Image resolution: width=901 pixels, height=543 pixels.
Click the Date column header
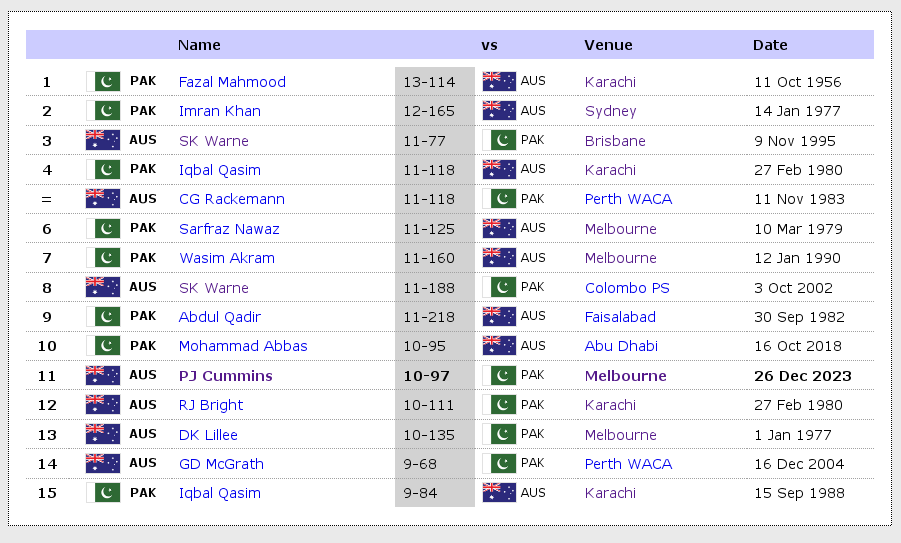[770, 45]
